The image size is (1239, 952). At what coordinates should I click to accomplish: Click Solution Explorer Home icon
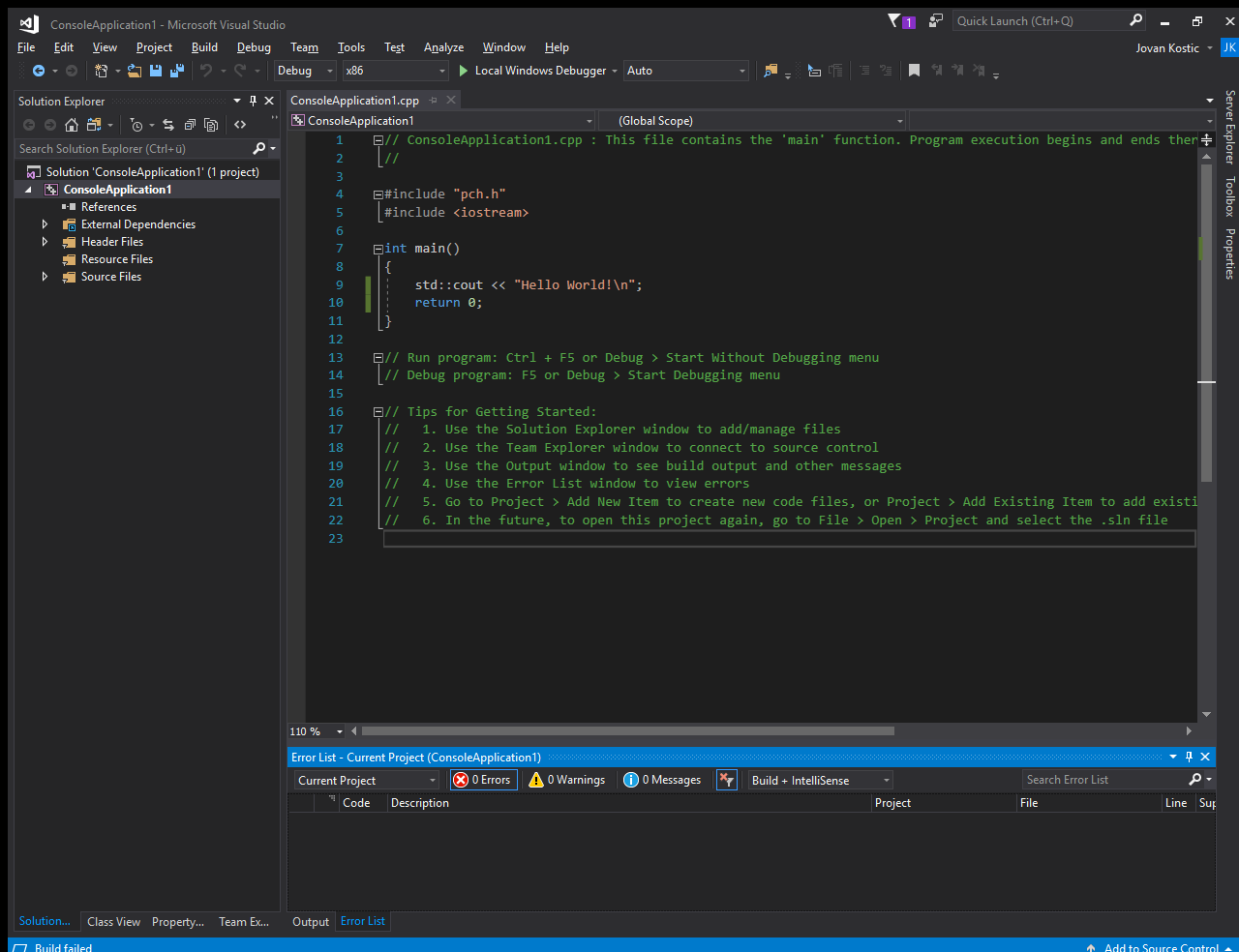pyautogui.click(x=72, y=125)
